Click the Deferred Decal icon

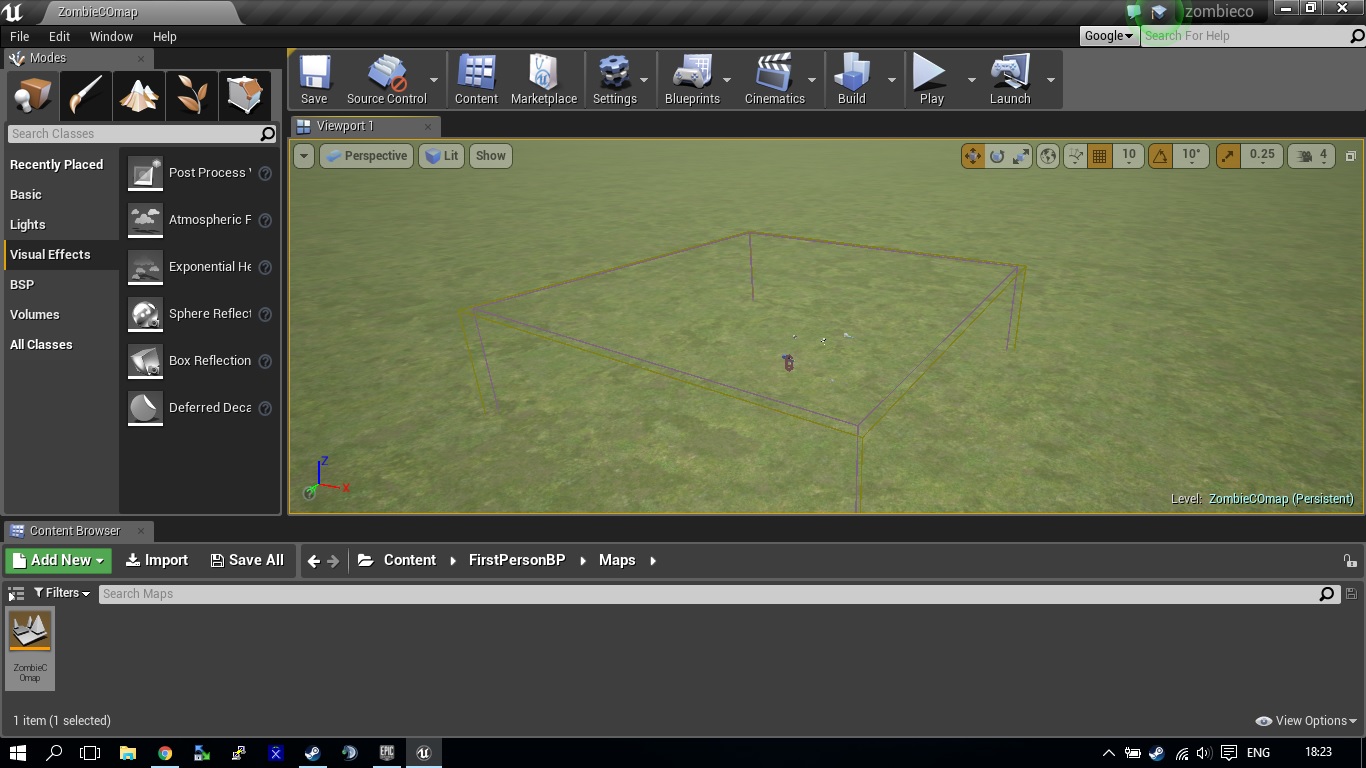click(x=145, y=408)
